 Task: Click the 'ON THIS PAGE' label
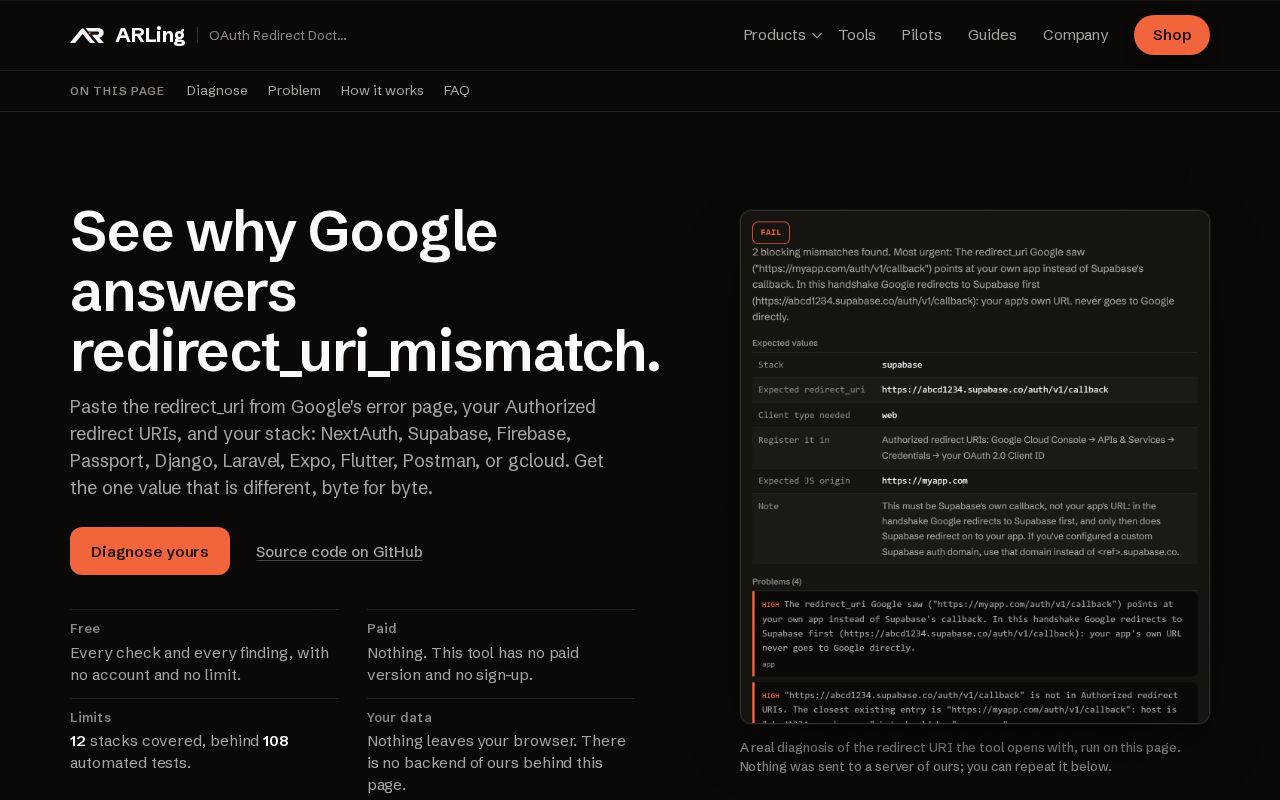[117, 91]
